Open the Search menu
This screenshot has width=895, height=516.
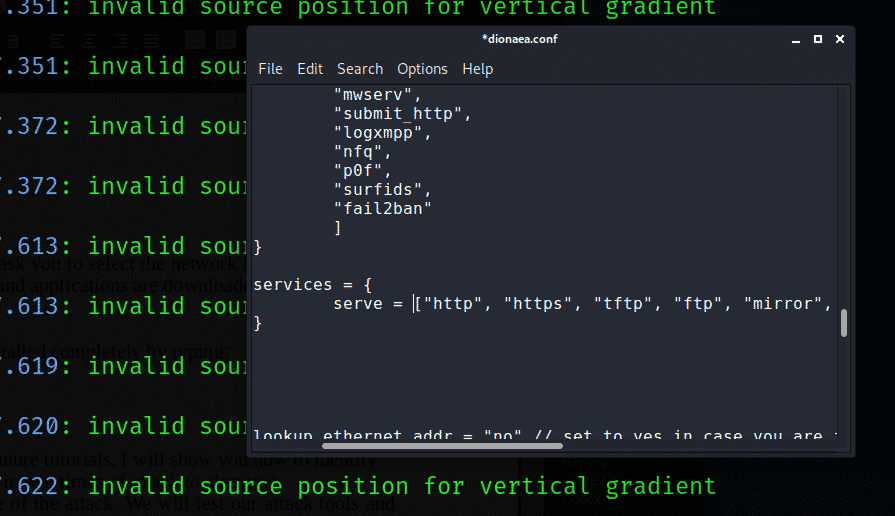click(x=360, y=69)
